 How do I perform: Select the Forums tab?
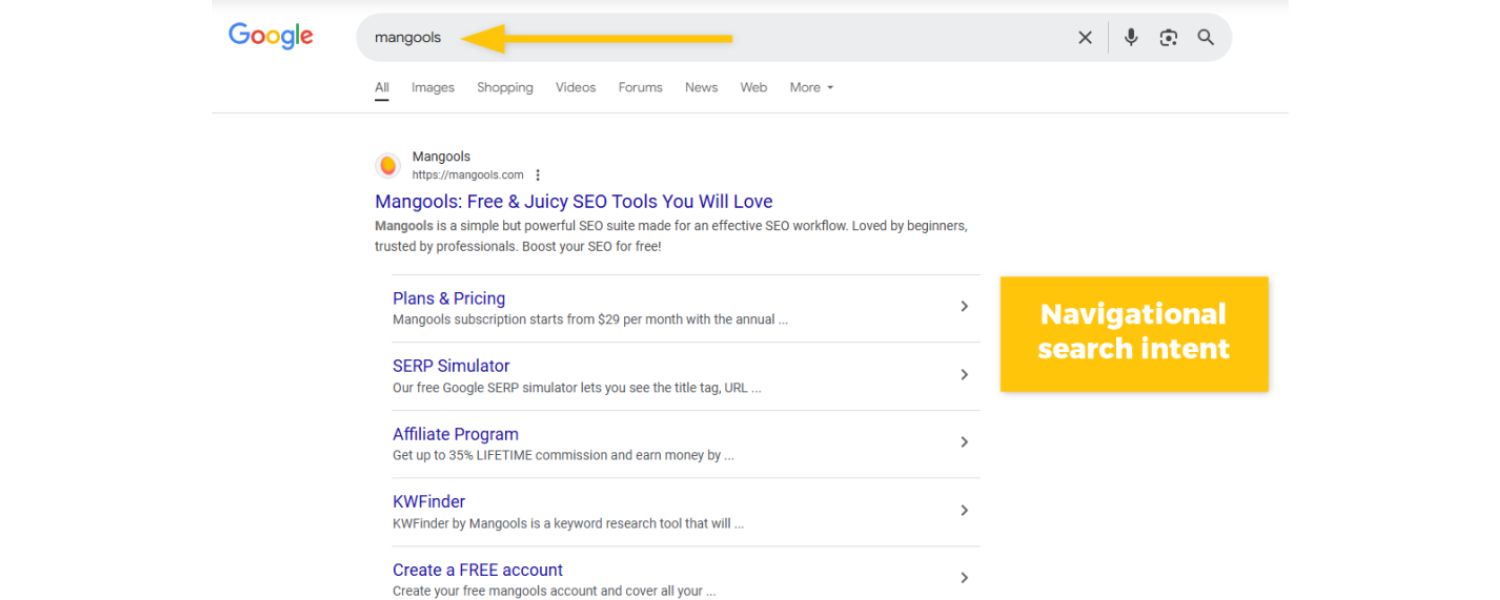[x=639, y=87]
